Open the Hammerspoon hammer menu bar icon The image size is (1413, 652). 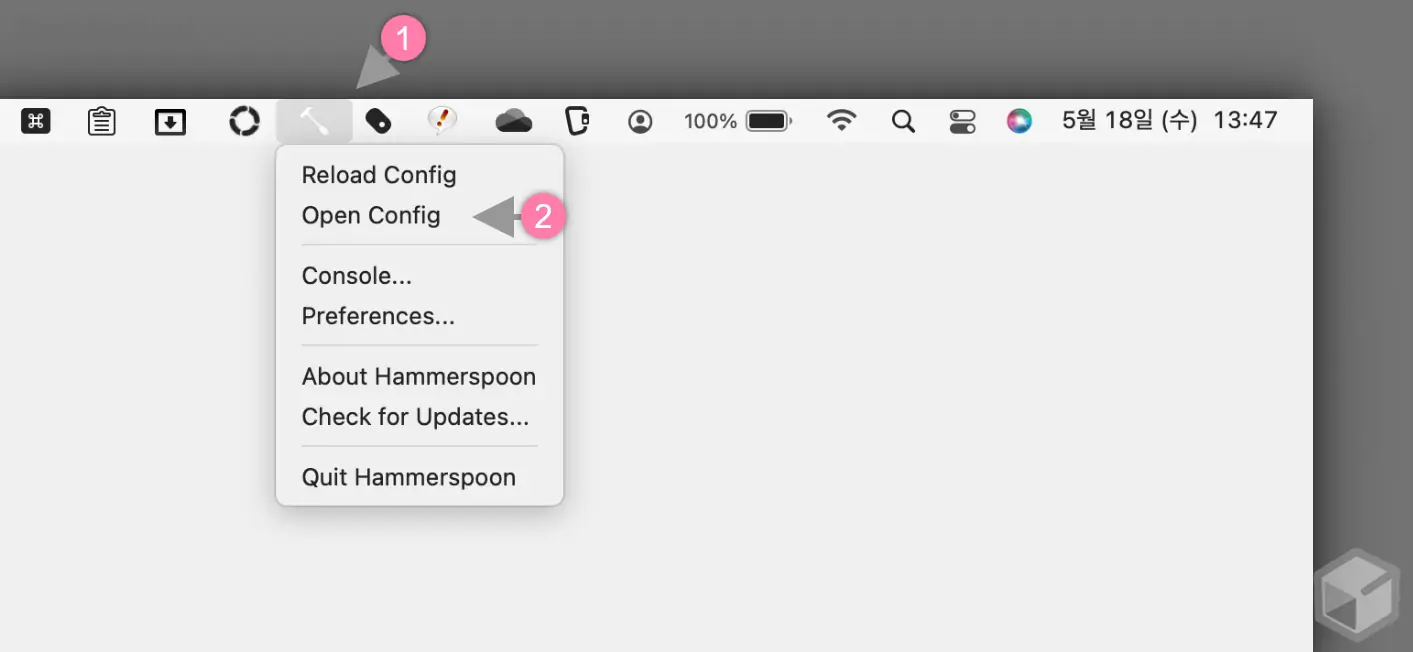(x=313, y=120)
